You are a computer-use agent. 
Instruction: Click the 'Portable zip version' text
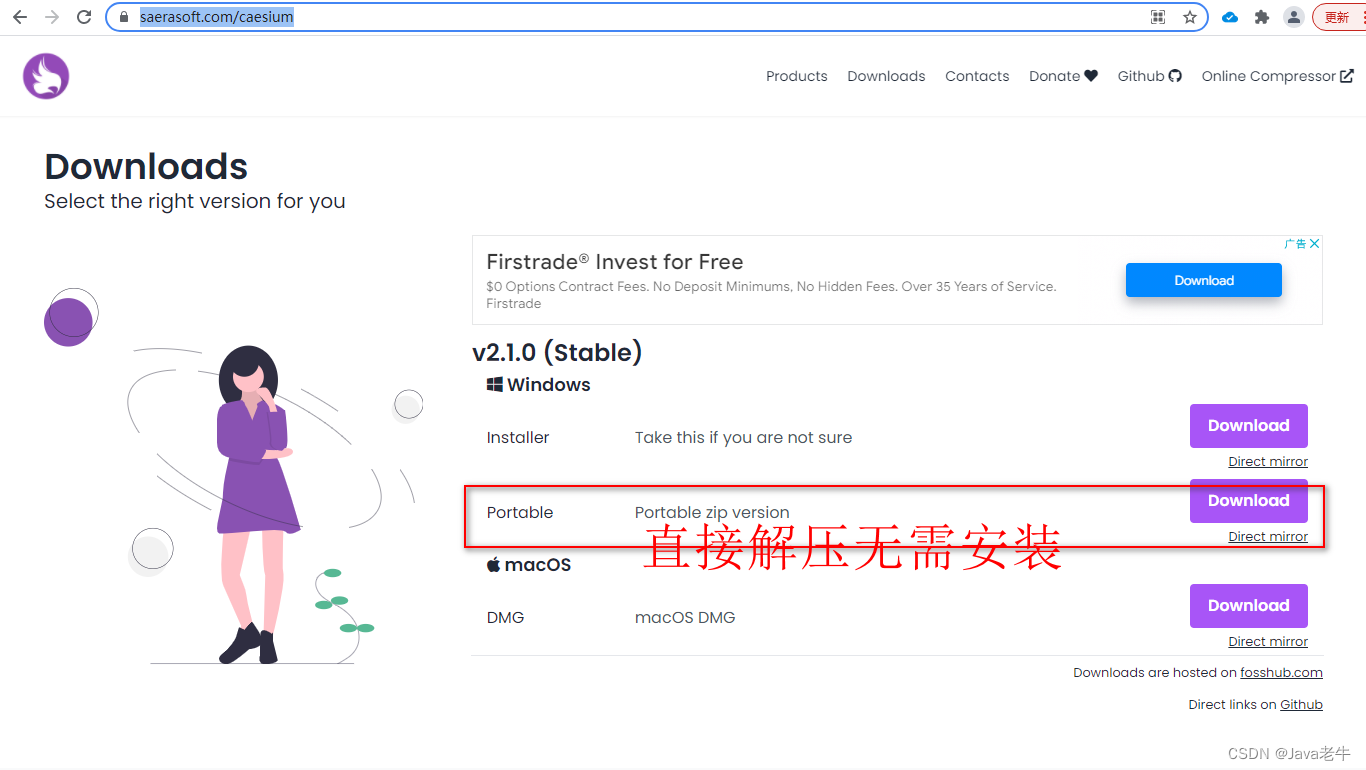click(x=712, y=513)
